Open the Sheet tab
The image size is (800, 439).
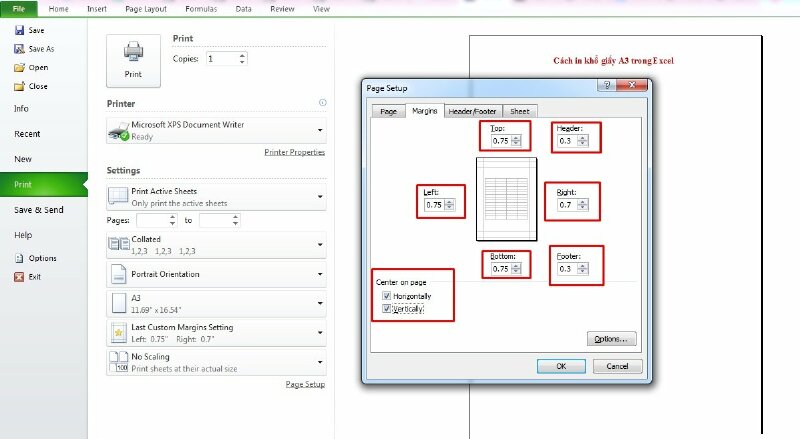point(519,111)
